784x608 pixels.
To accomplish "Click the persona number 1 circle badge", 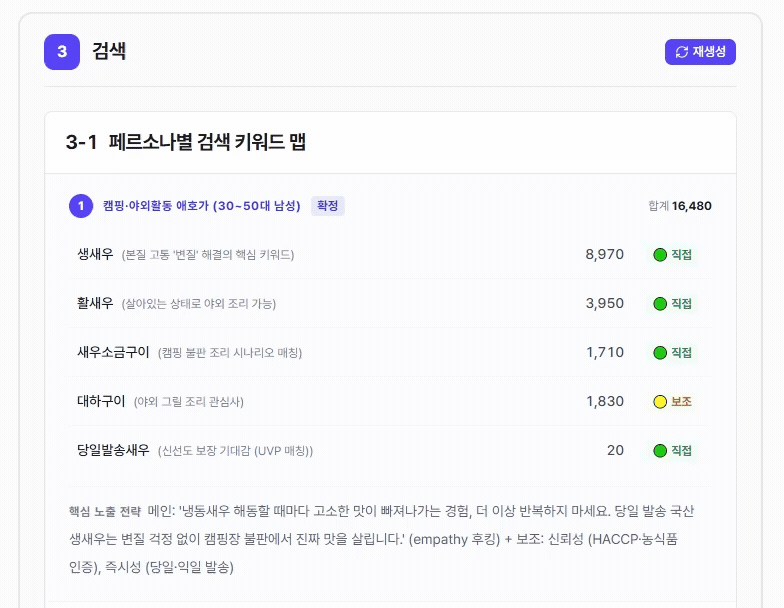I will click(x=81, y=206).
